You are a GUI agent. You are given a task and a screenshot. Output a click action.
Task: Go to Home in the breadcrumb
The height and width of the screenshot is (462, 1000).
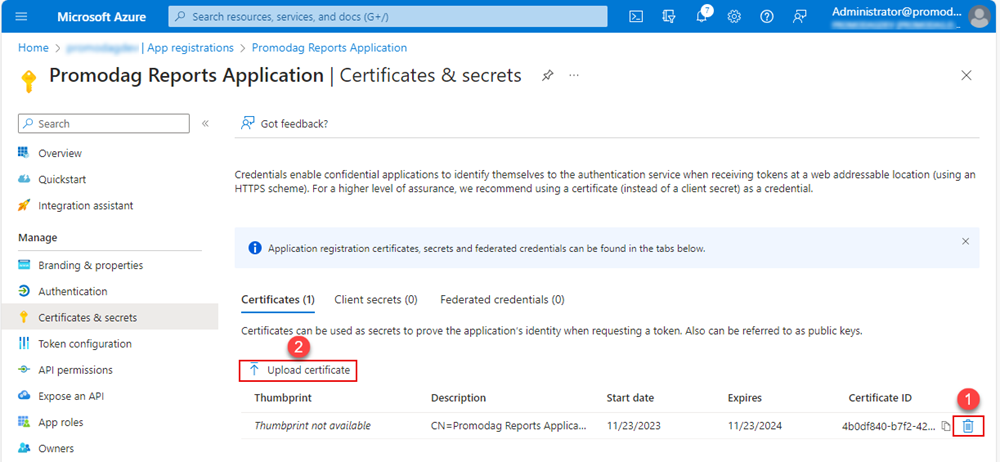coord(33,48)
